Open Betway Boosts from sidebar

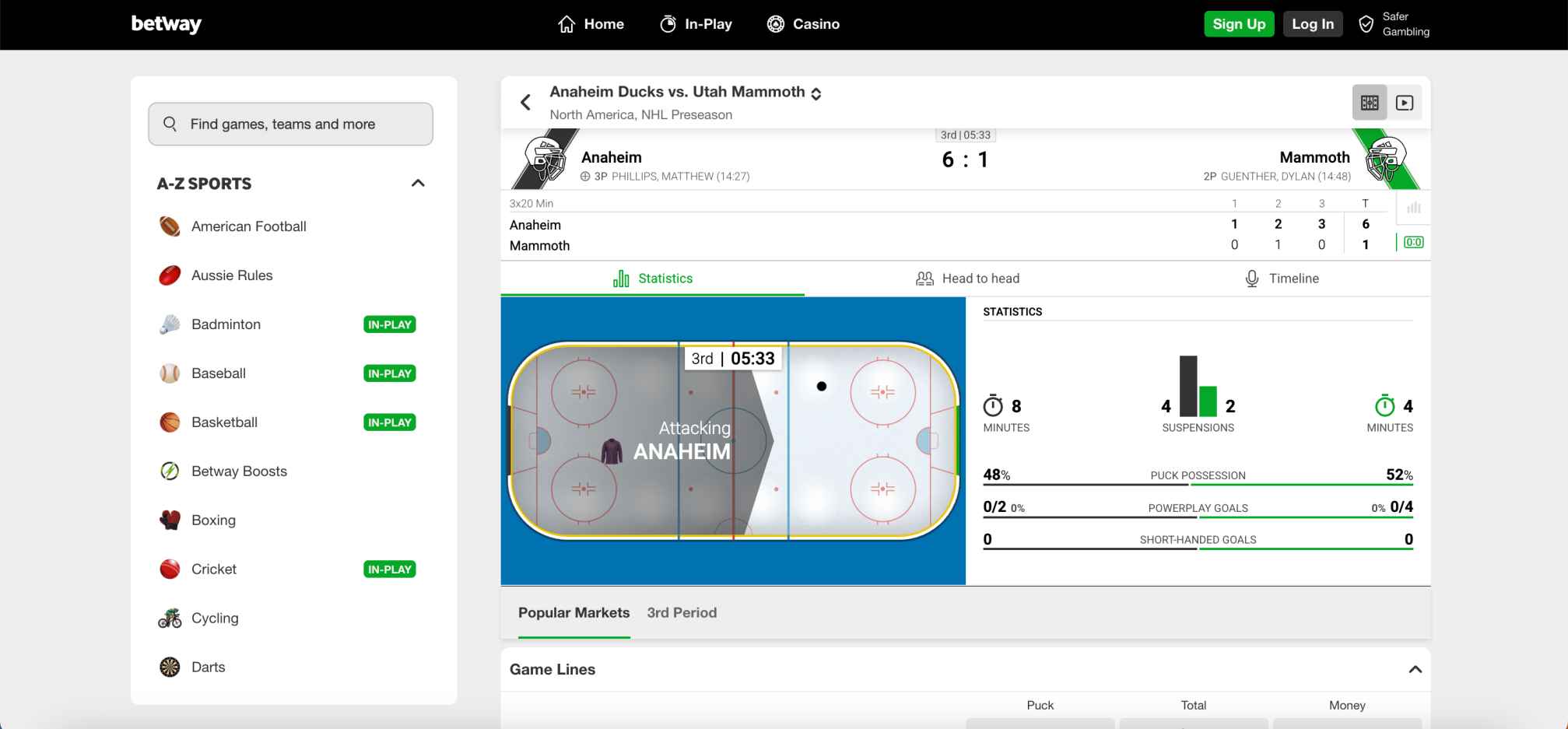pos(239,471)
